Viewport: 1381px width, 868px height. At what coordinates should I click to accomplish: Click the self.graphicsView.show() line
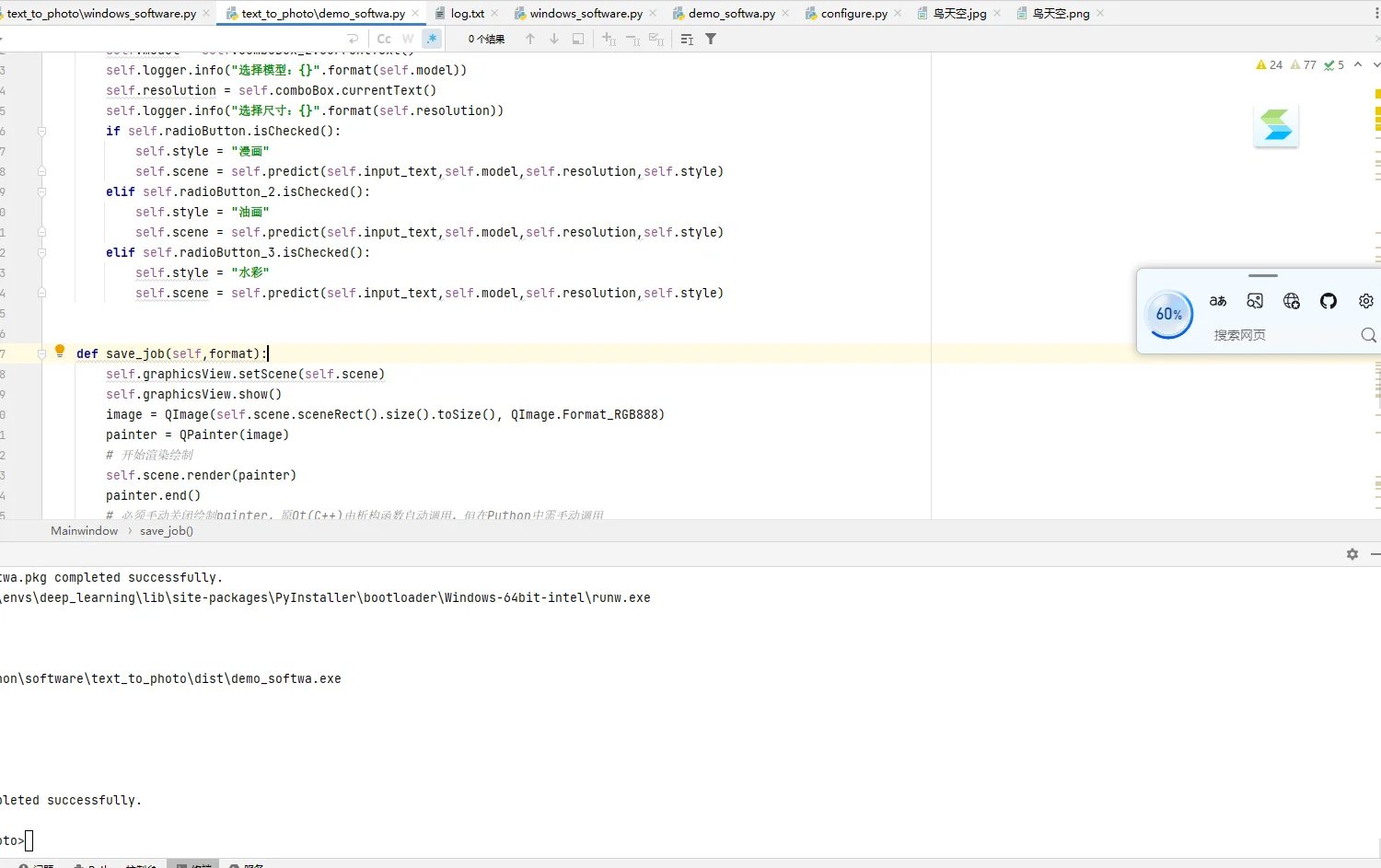[x=194, y=394]
